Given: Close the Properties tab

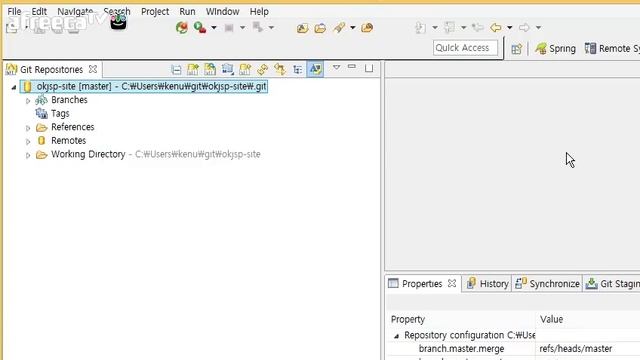Looking at the screenshot, I should click(452, 283).
